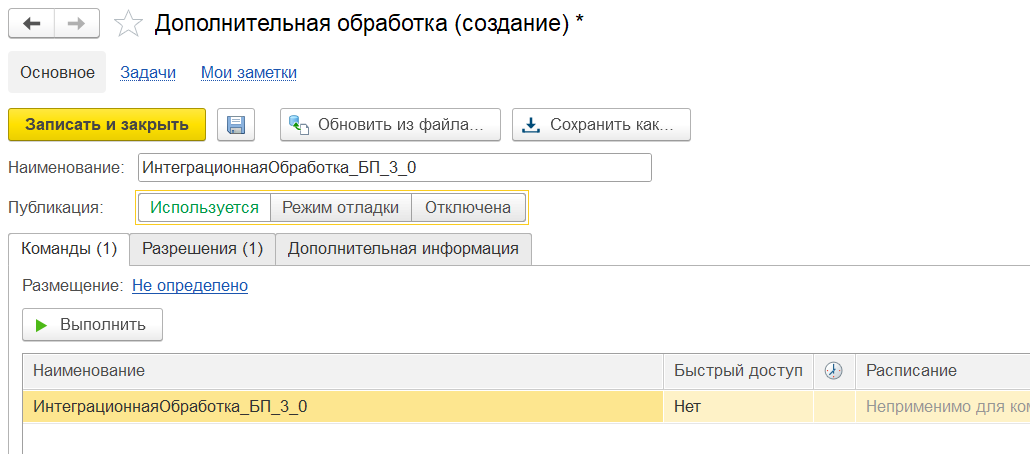The width and height of the screenshot is (1030, 454).
Task: Switch to the Команды (1) tab
Action: [69, 249]
